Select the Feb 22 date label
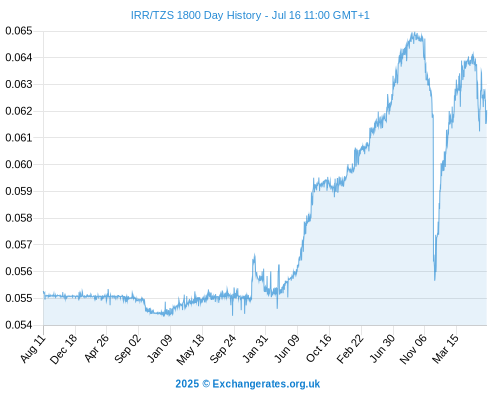 350,349
